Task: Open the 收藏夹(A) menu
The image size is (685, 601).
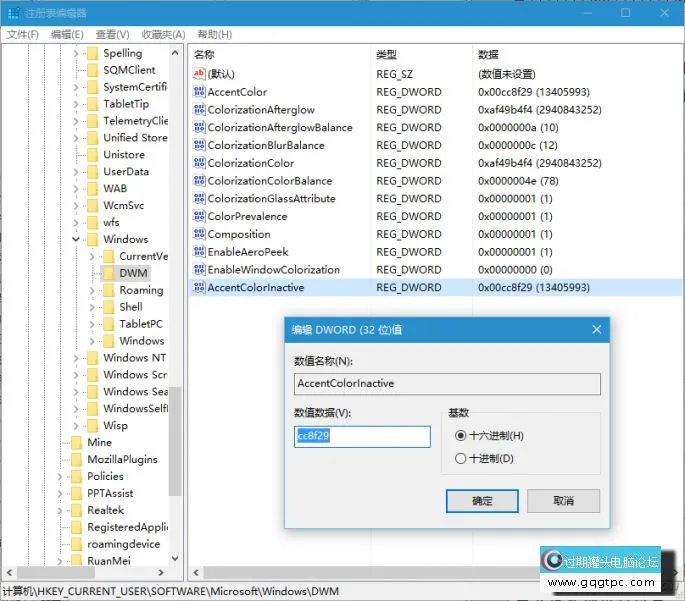Action: (x=162, y=34)
